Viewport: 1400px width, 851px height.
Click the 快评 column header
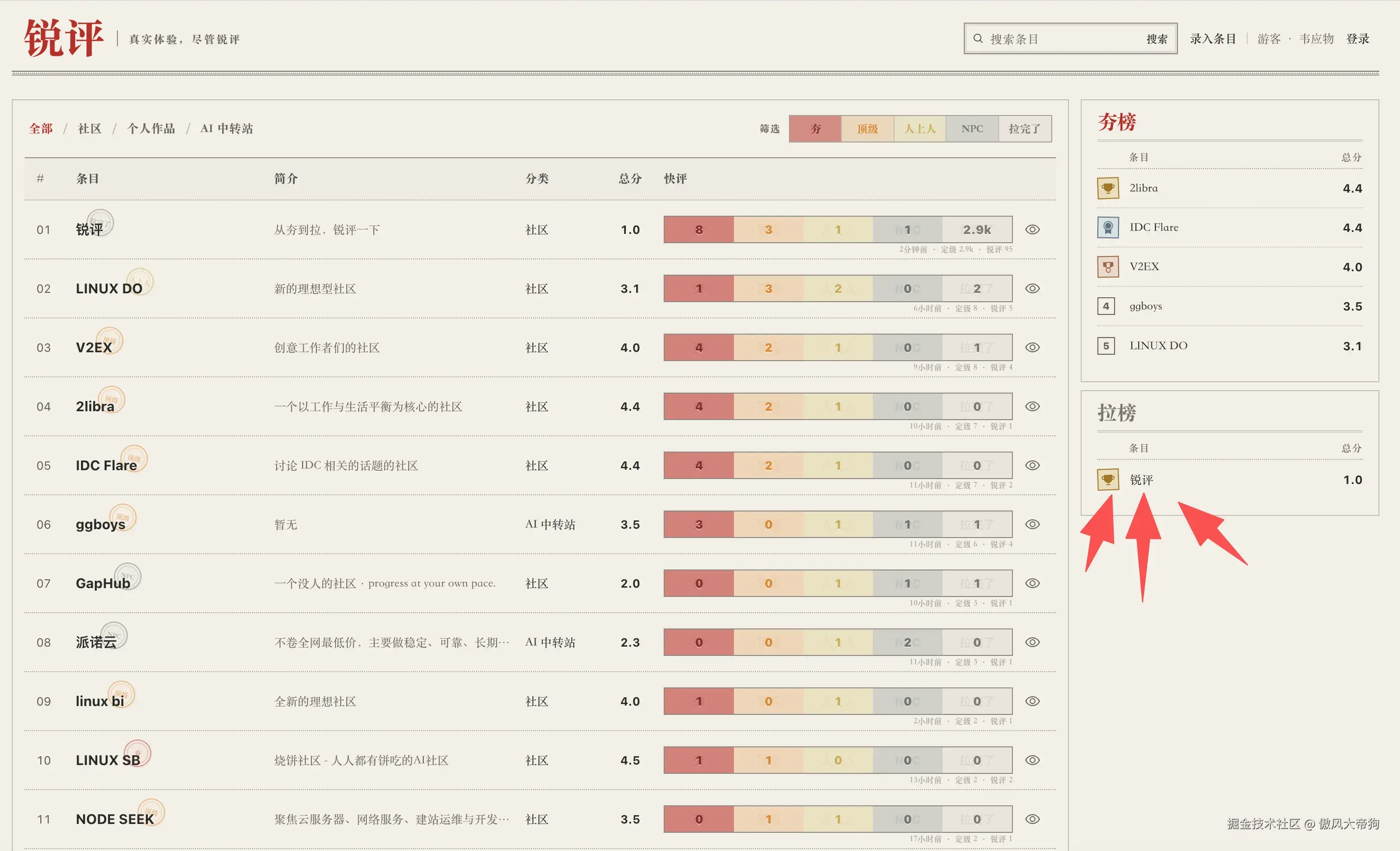[x=675, y=178]
